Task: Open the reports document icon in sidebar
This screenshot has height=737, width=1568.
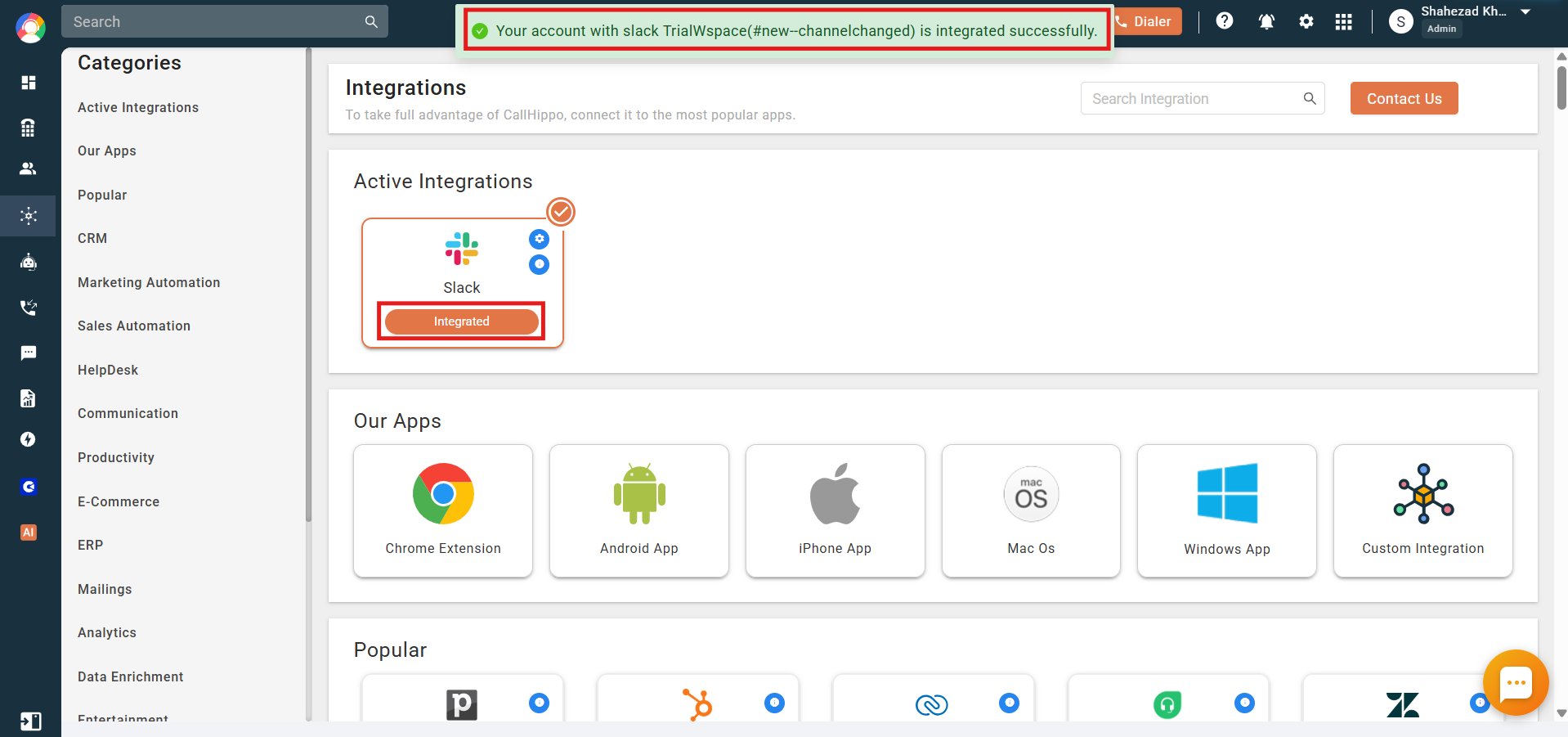Action: pyautogui.click(x=29, y=398)
